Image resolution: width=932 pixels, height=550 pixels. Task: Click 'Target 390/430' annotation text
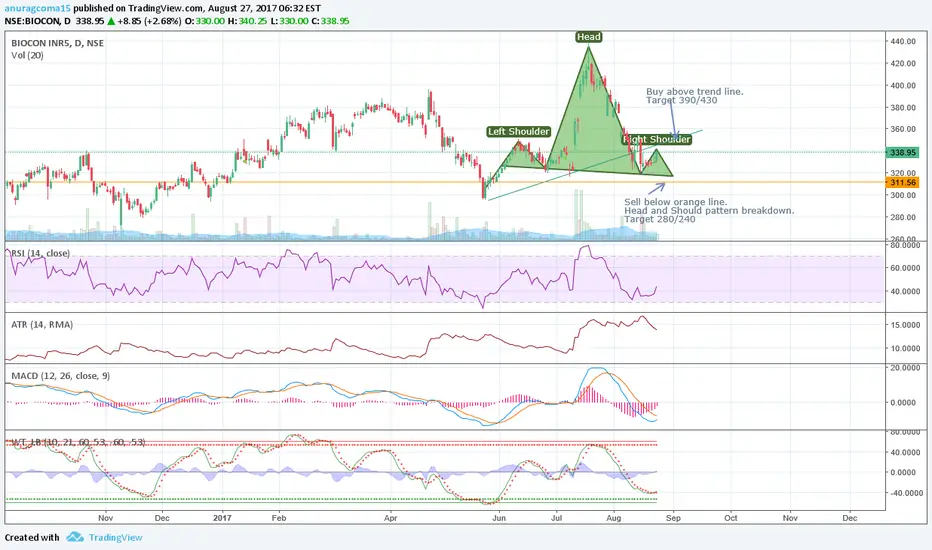[681, 100]
